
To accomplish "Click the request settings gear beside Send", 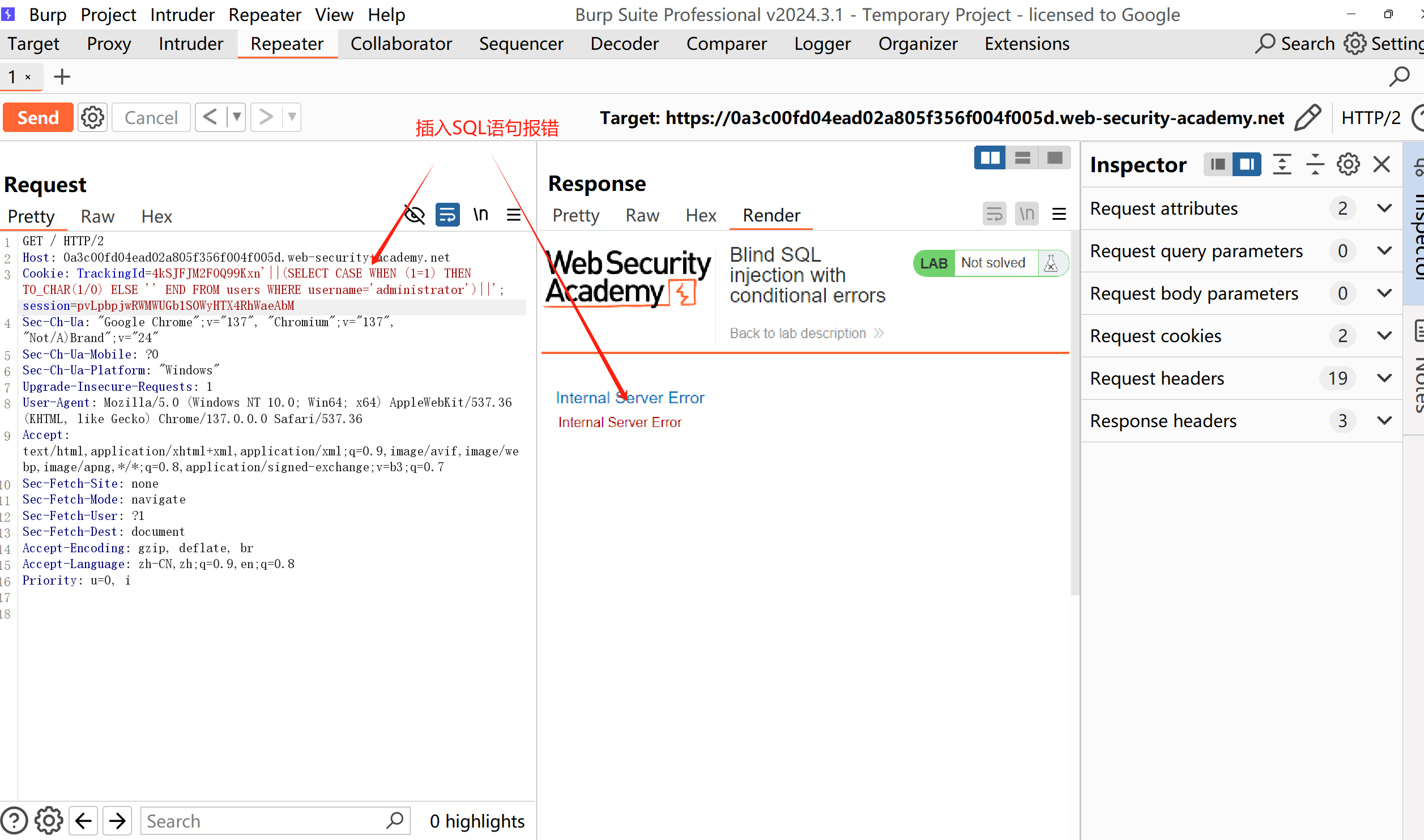I will [92, 118].
